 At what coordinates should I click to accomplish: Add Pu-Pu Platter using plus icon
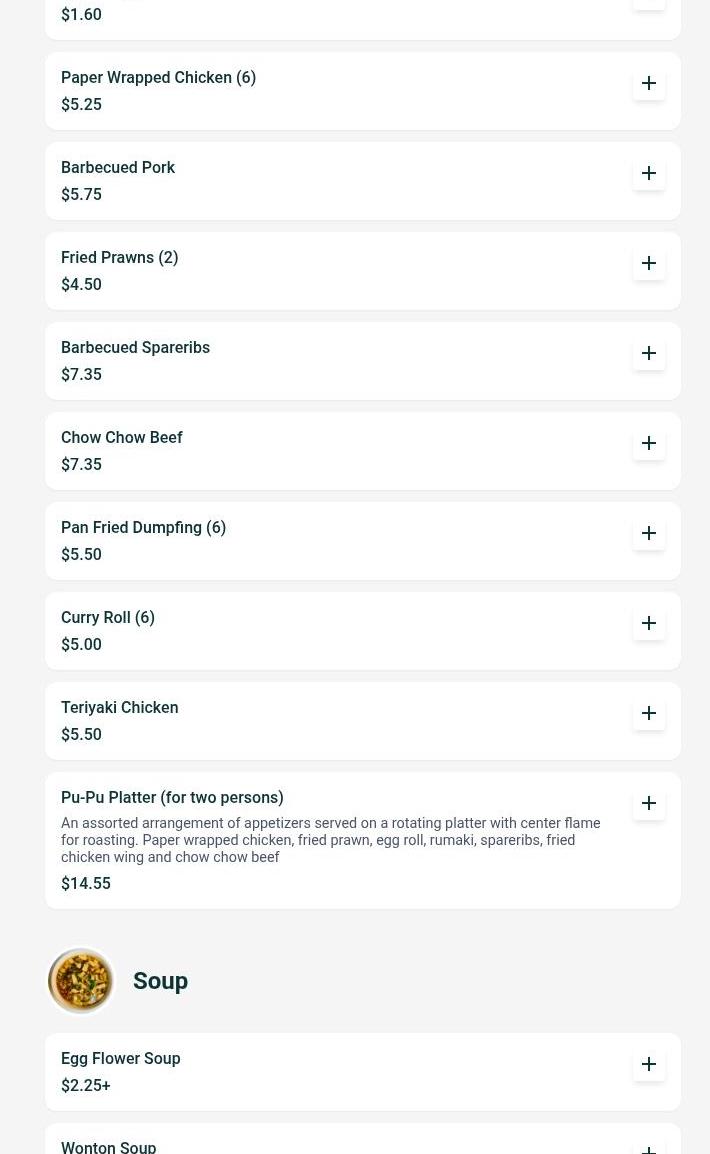649,803
